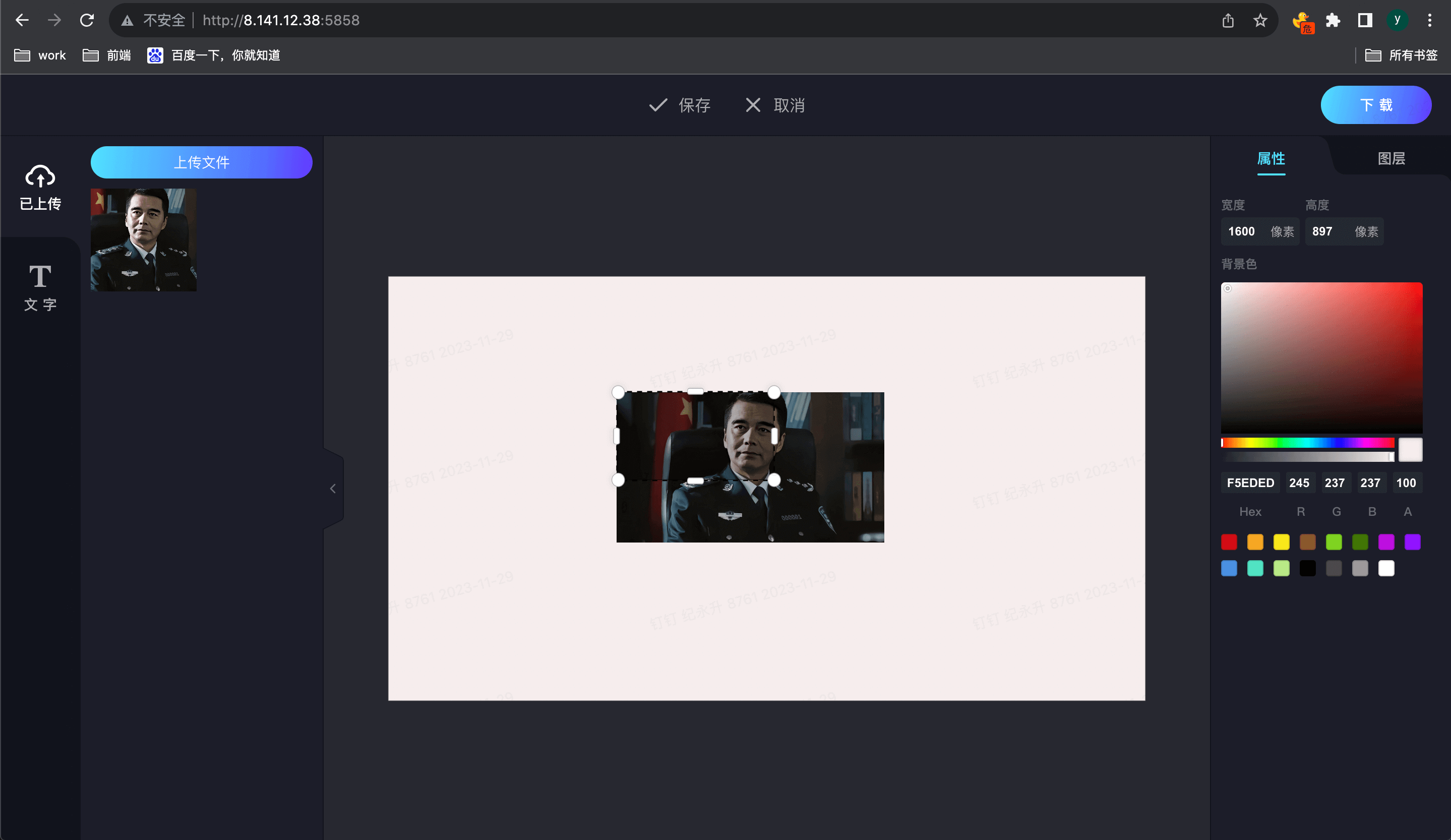
Task: Pick the dark gray preset swatch
Action: (x=1334, y=568)
